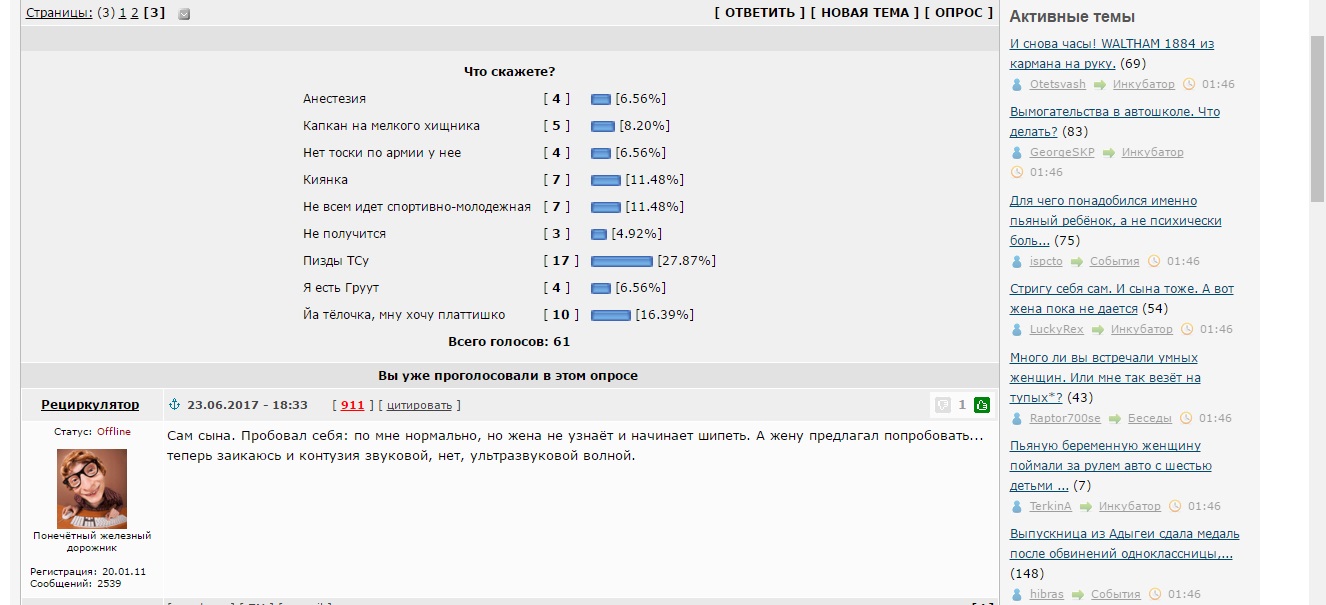1326x605 pixels.
Task: Click the Страницы pages link
Action: click(x=59, y=13)
